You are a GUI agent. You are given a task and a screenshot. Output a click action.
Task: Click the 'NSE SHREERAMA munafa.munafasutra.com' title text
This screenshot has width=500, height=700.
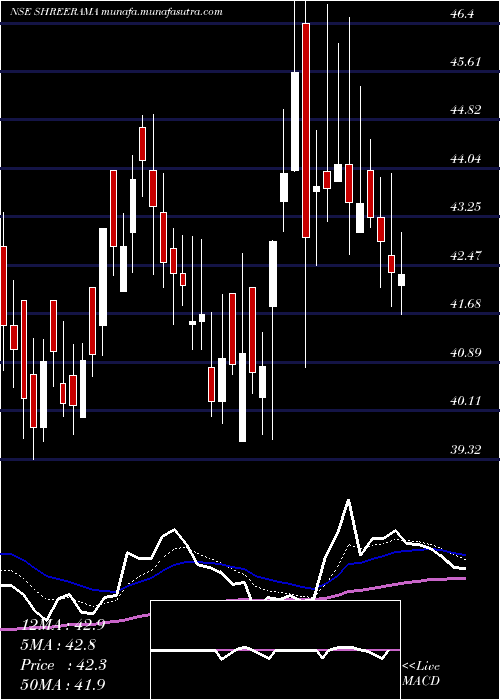coord(116,12)
